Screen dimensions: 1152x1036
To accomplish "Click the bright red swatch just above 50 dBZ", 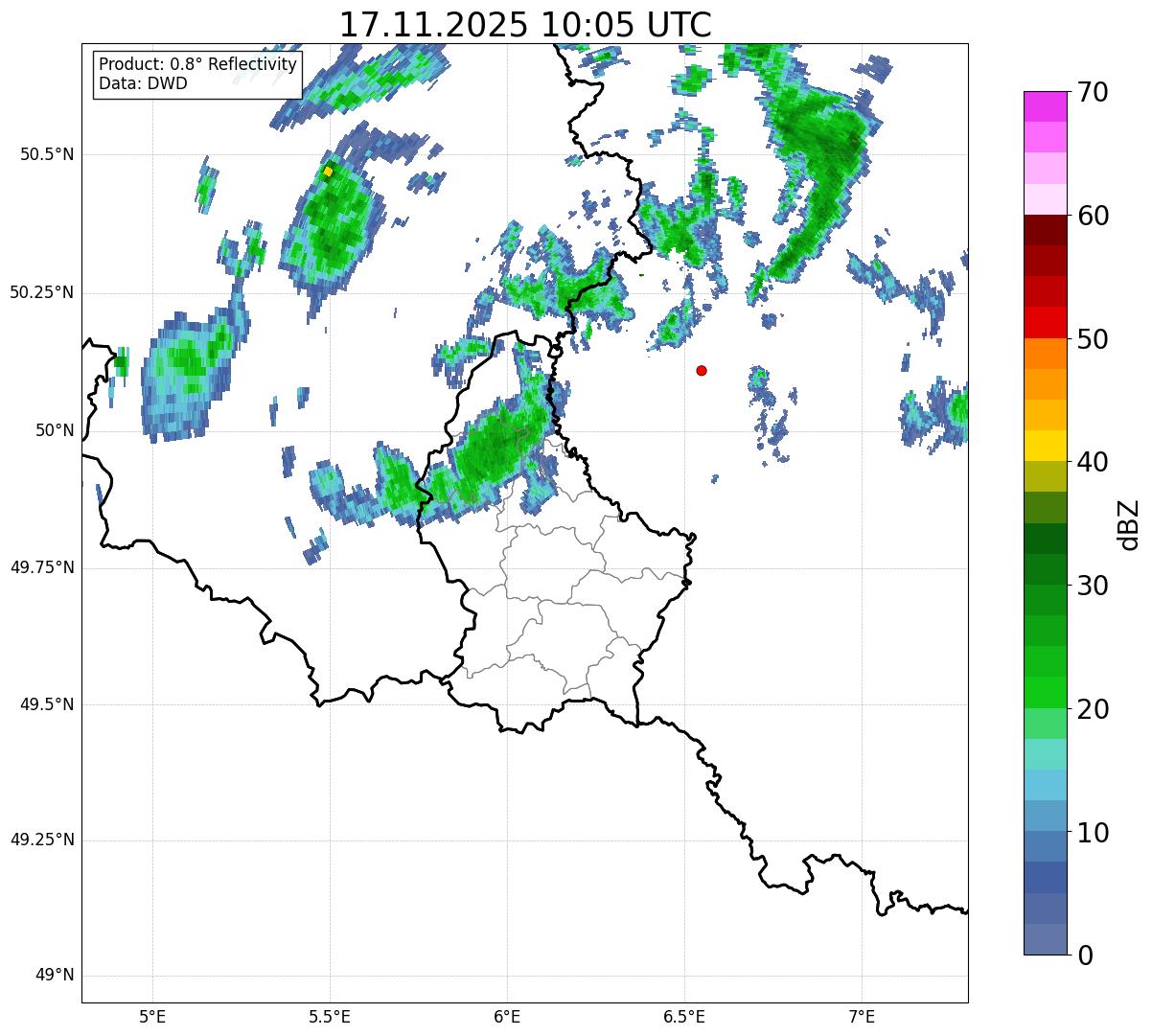I will point(1046,323).
